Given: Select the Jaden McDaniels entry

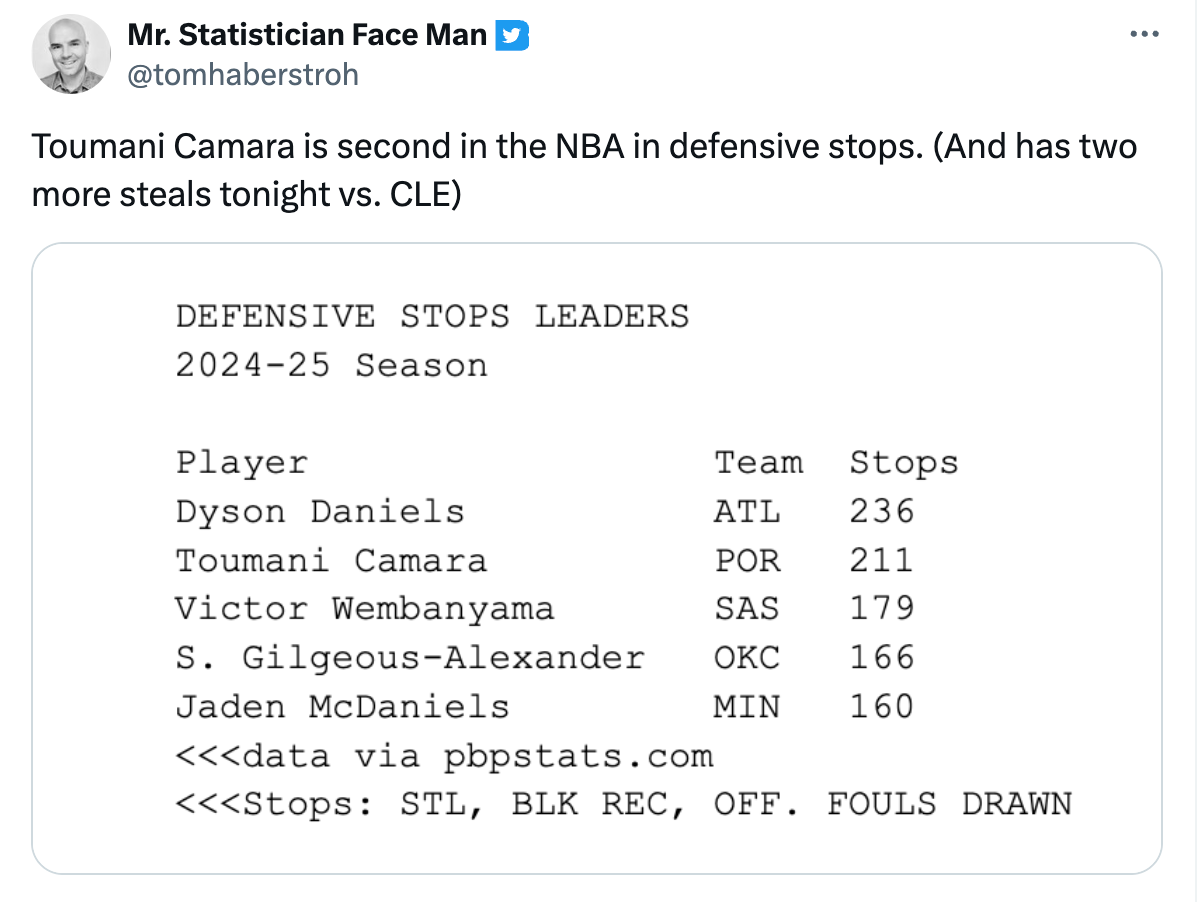Looking at the screenshot, I should coord(342,707).
